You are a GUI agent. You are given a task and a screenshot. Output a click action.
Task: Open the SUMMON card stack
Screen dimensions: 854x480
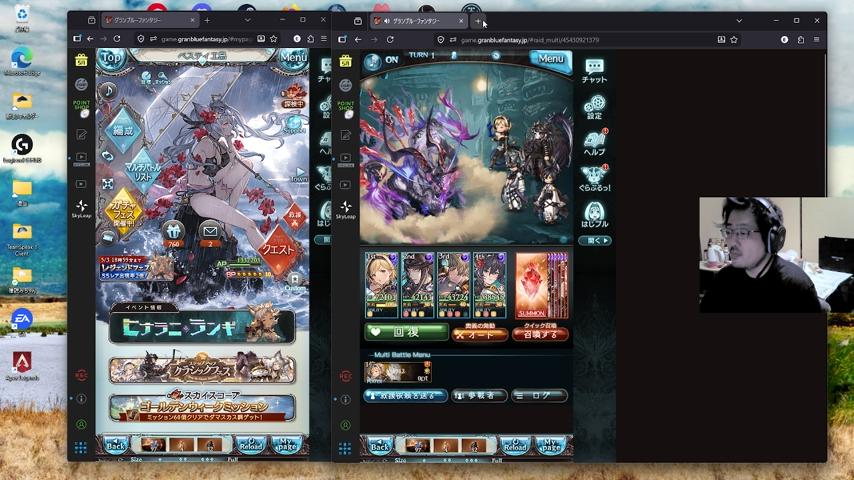(x=542, y=285)
